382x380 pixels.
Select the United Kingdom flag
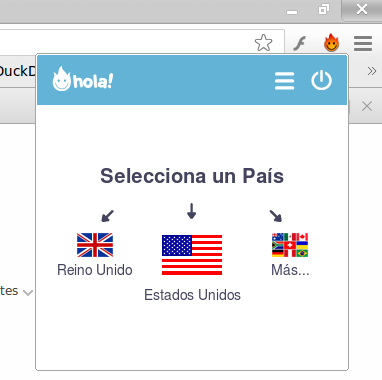tap(95, 245)
